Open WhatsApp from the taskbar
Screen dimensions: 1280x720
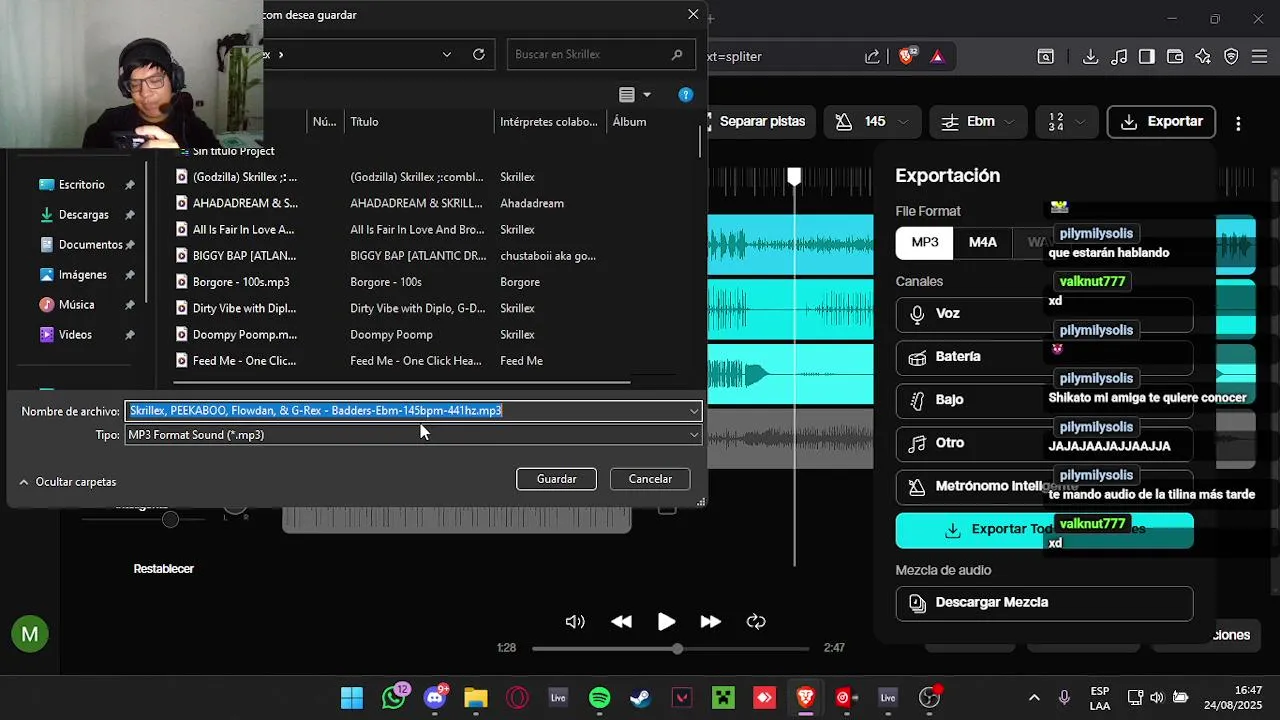point(395,697)
